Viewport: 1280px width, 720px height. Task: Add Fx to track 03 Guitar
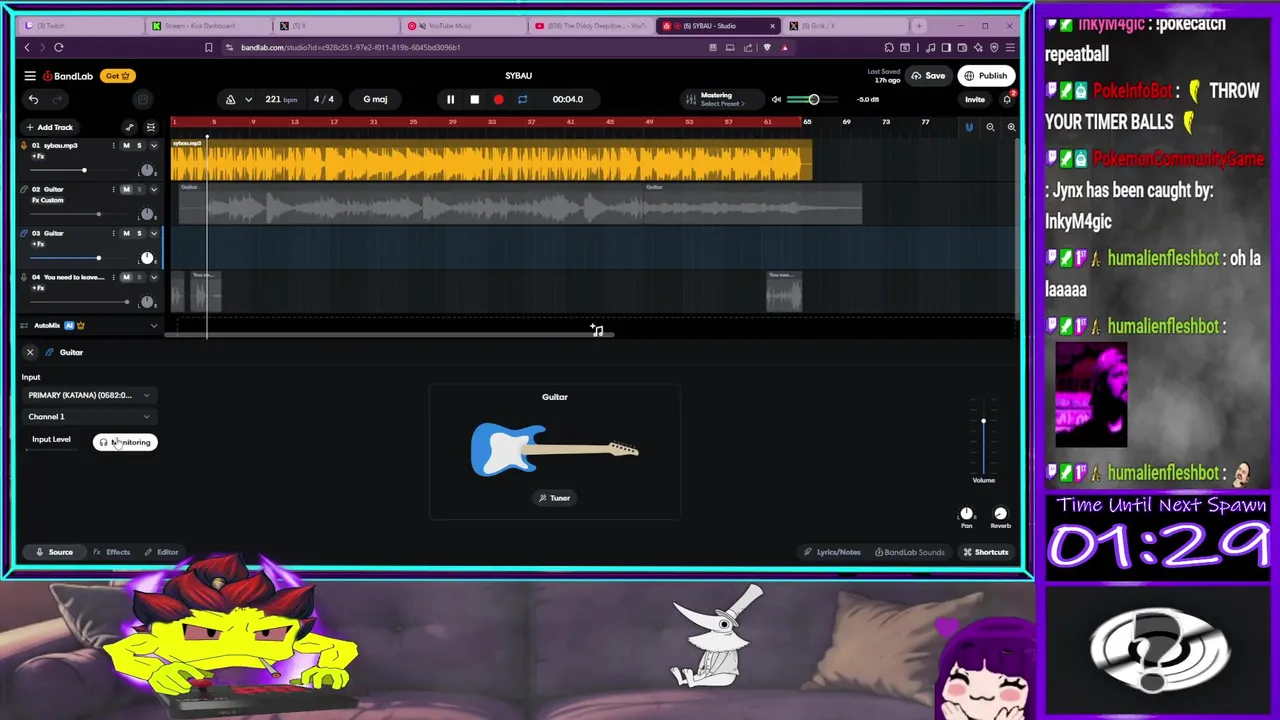pos(38,244)
